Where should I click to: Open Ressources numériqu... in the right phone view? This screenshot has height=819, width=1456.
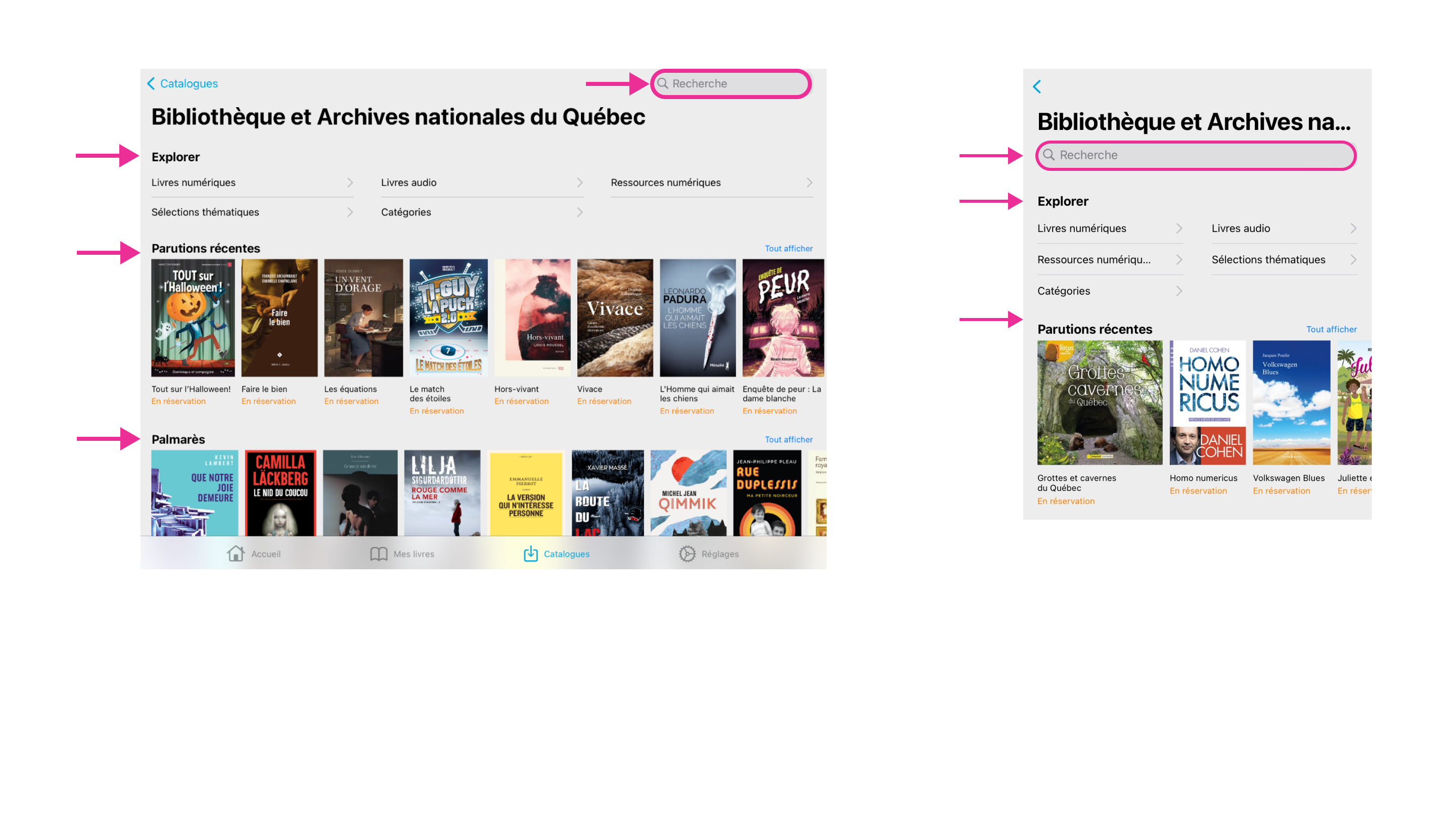1110,259
